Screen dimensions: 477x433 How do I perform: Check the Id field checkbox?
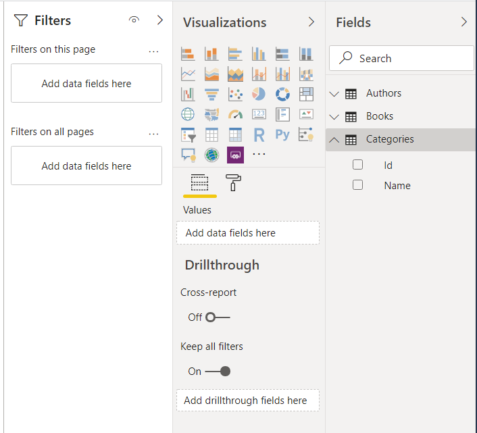358,165
